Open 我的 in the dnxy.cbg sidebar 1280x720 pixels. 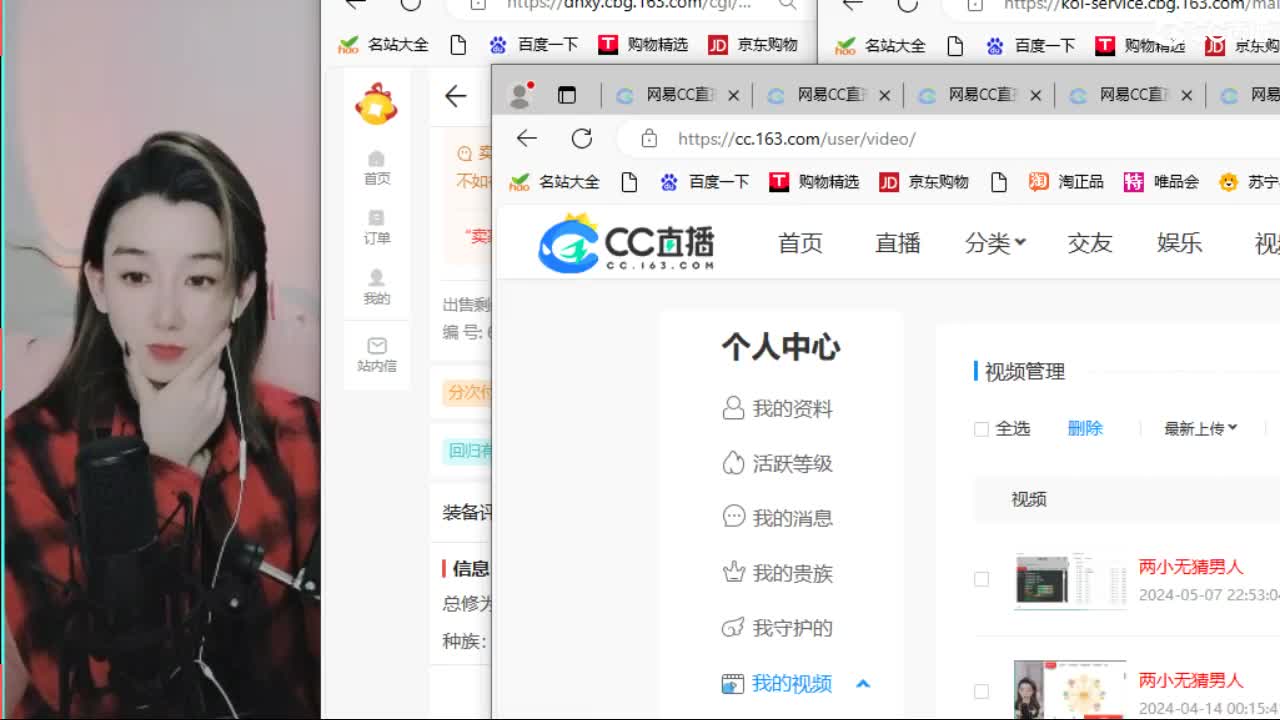(377, 288)
